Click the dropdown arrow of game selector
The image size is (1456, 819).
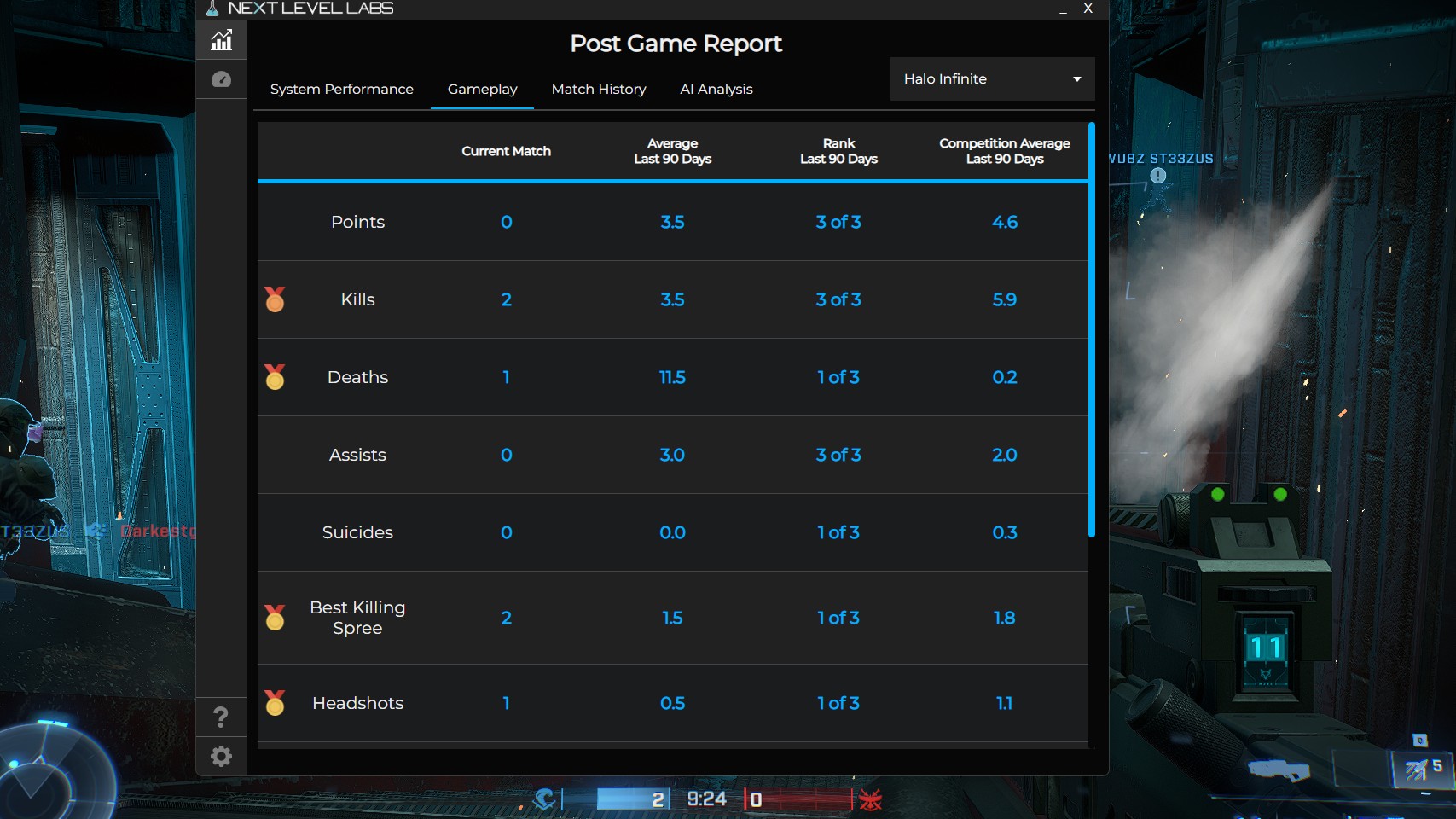pyautogui.click(x=1077, y=79)
